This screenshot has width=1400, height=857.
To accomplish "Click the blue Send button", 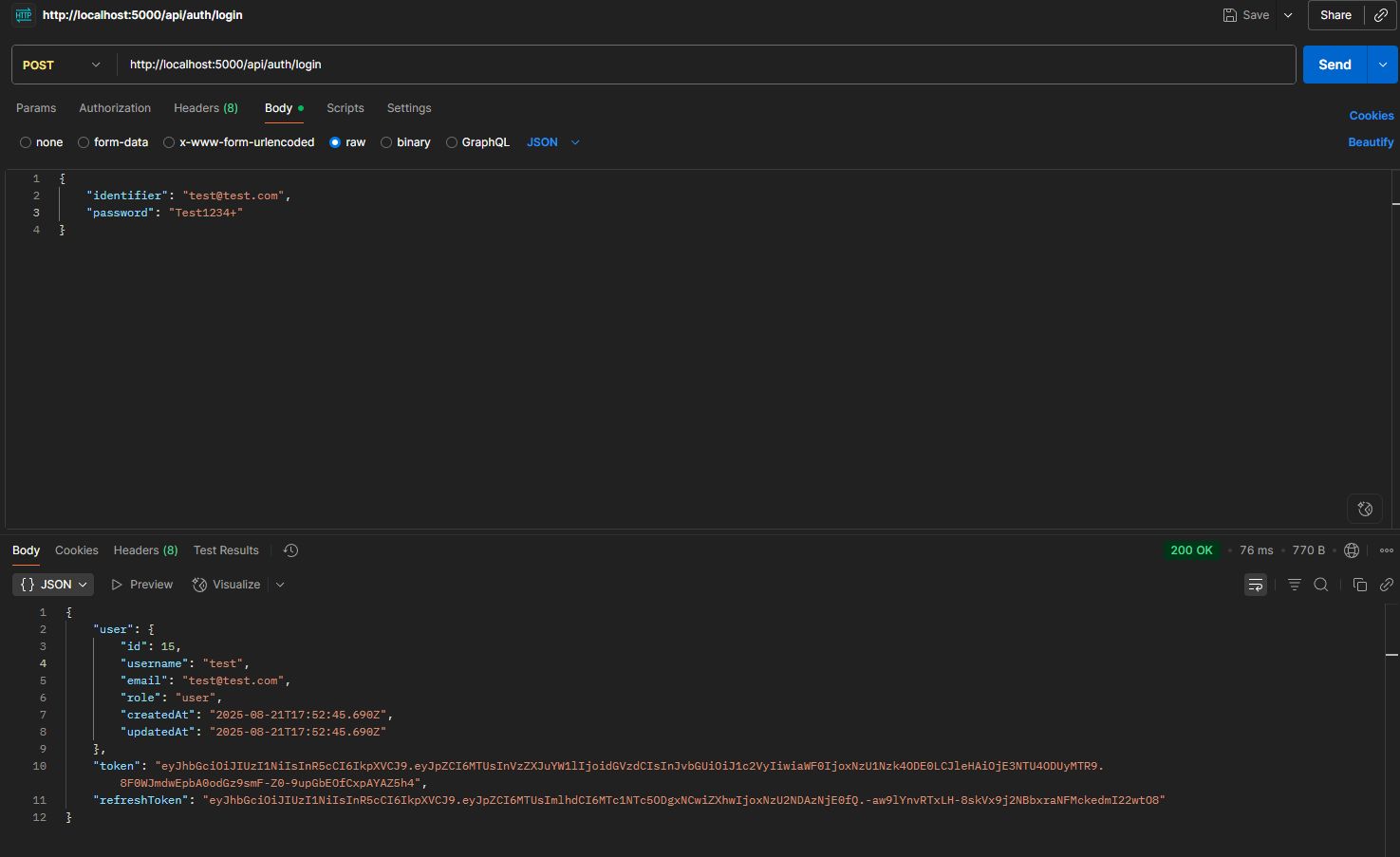I will [x=1334, y=65].
